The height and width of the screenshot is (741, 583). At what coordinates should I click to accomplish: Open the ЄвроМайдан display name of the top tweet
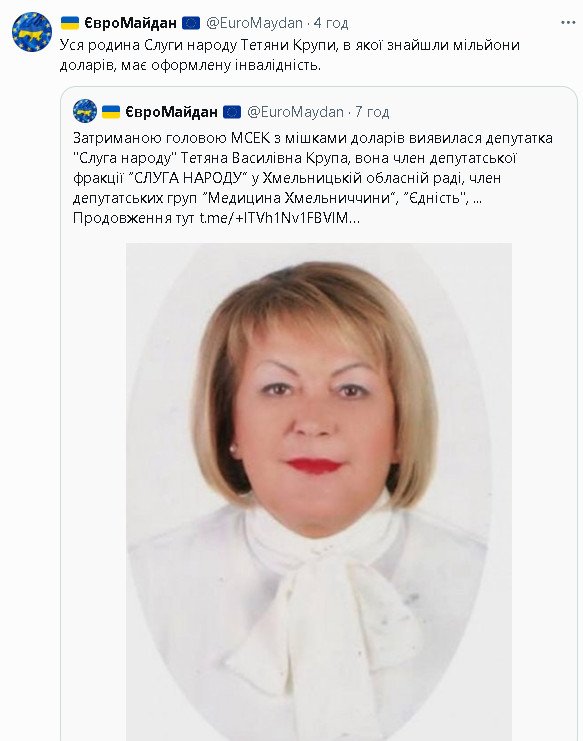pos(130,23)
